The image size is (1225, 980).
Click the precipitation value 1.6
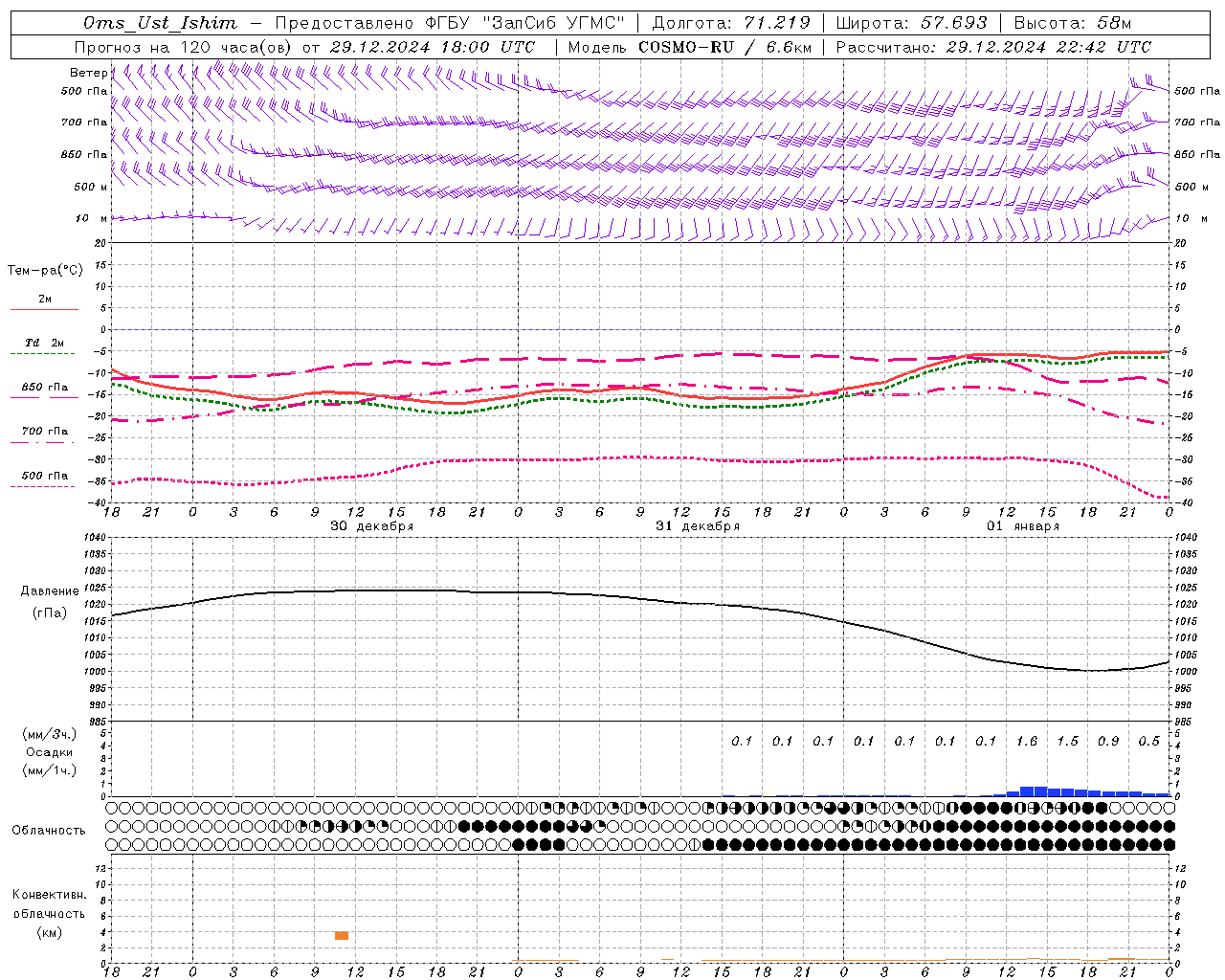click(1027, 742)
